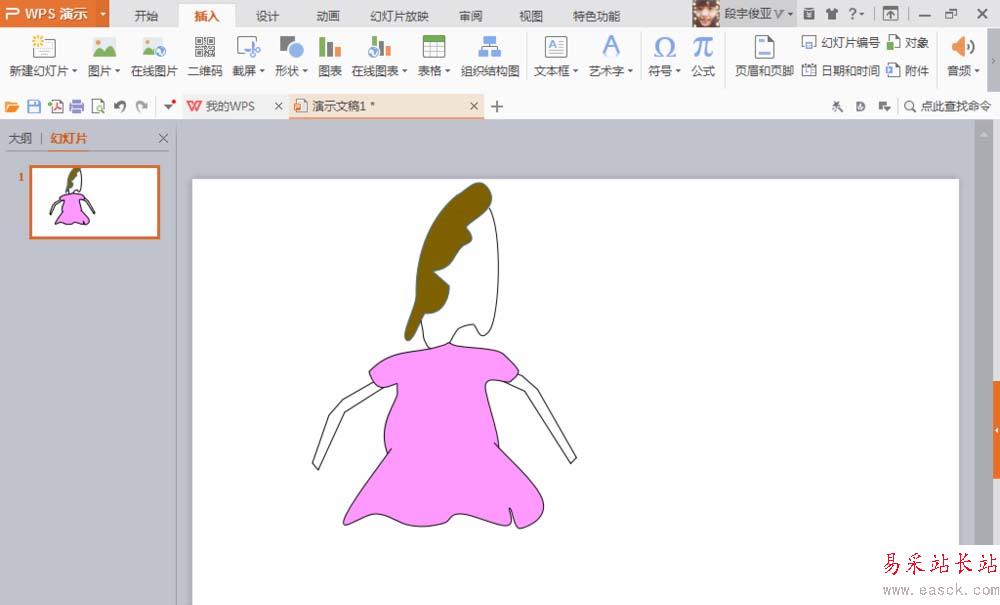Close the slide thumbnail panel
This screenshot has width=1000, height=605.
[163, 138]
